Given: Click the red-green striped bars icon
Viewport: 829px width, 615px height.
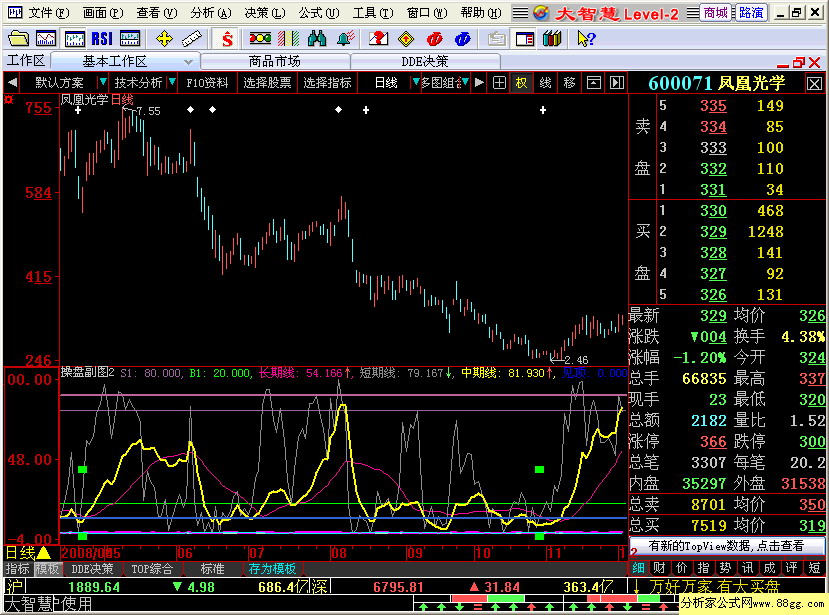Looking at the screenshot, I should point(289,39).
